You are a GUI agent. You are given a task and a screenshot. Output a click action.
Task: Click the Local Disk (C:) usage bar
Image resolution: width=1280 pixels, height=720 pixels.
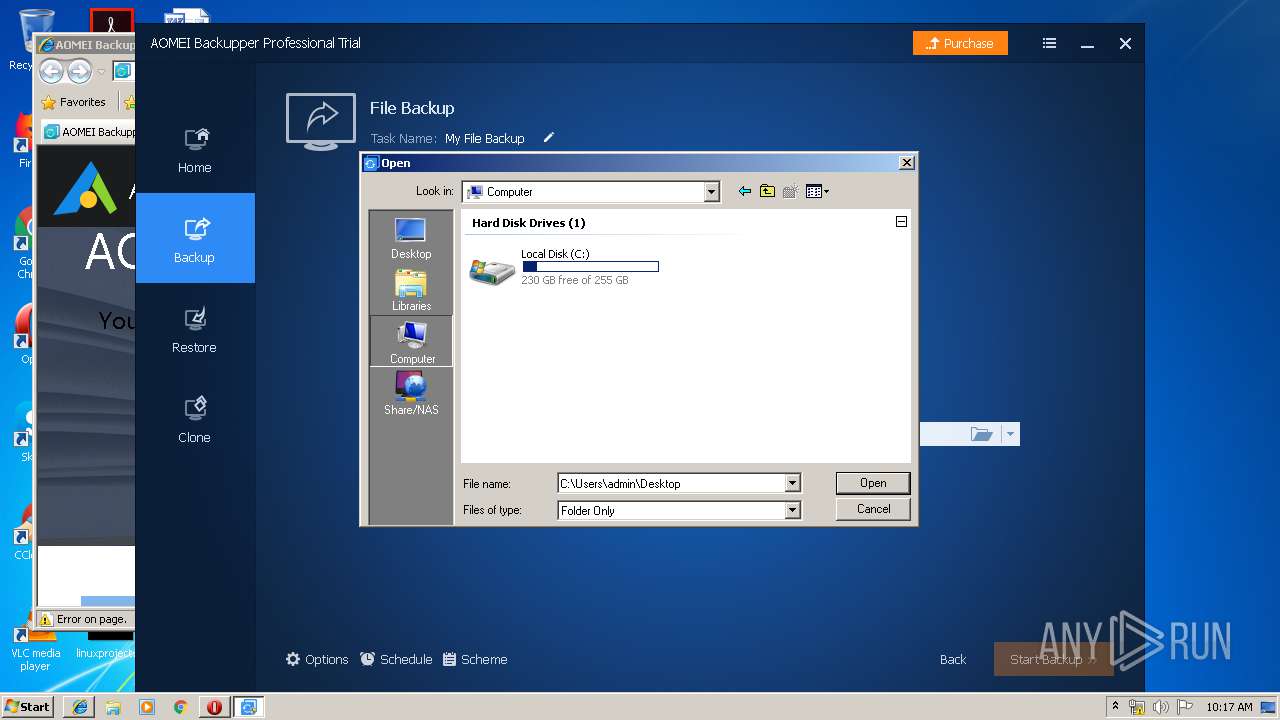pyautogui.click(x=590, y=267)
